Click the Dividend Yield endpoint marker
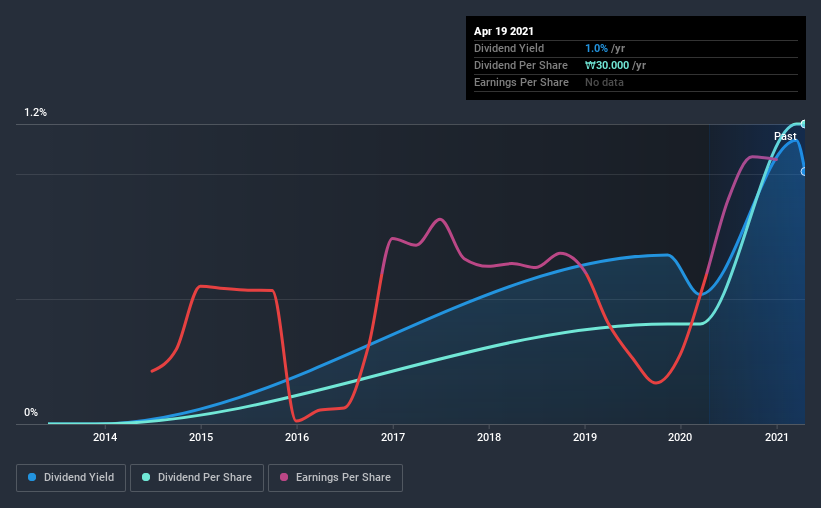821x508 pixels. [x=803, y=171]
